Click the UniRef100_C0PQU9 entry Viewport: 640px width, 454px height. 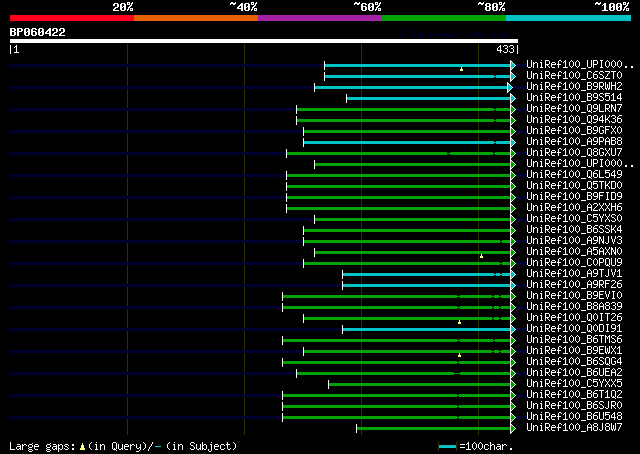(x=574, y=263)
